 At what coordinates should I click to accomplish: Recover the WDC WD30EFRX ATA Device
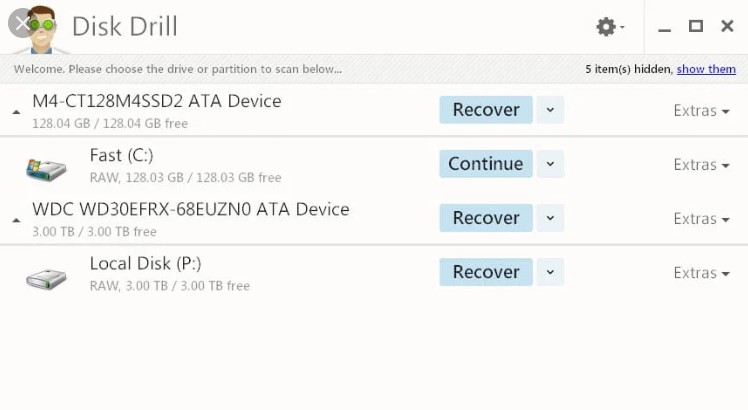(486, 218)
